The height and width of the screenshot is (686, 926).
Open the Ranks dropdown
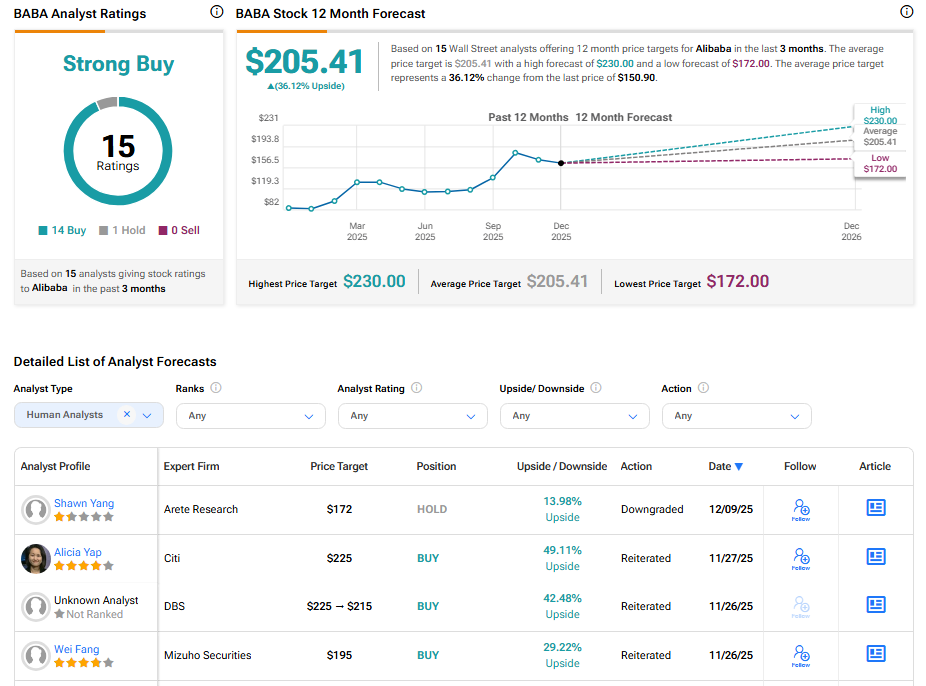pyautogui.click(x=250, y=416)
